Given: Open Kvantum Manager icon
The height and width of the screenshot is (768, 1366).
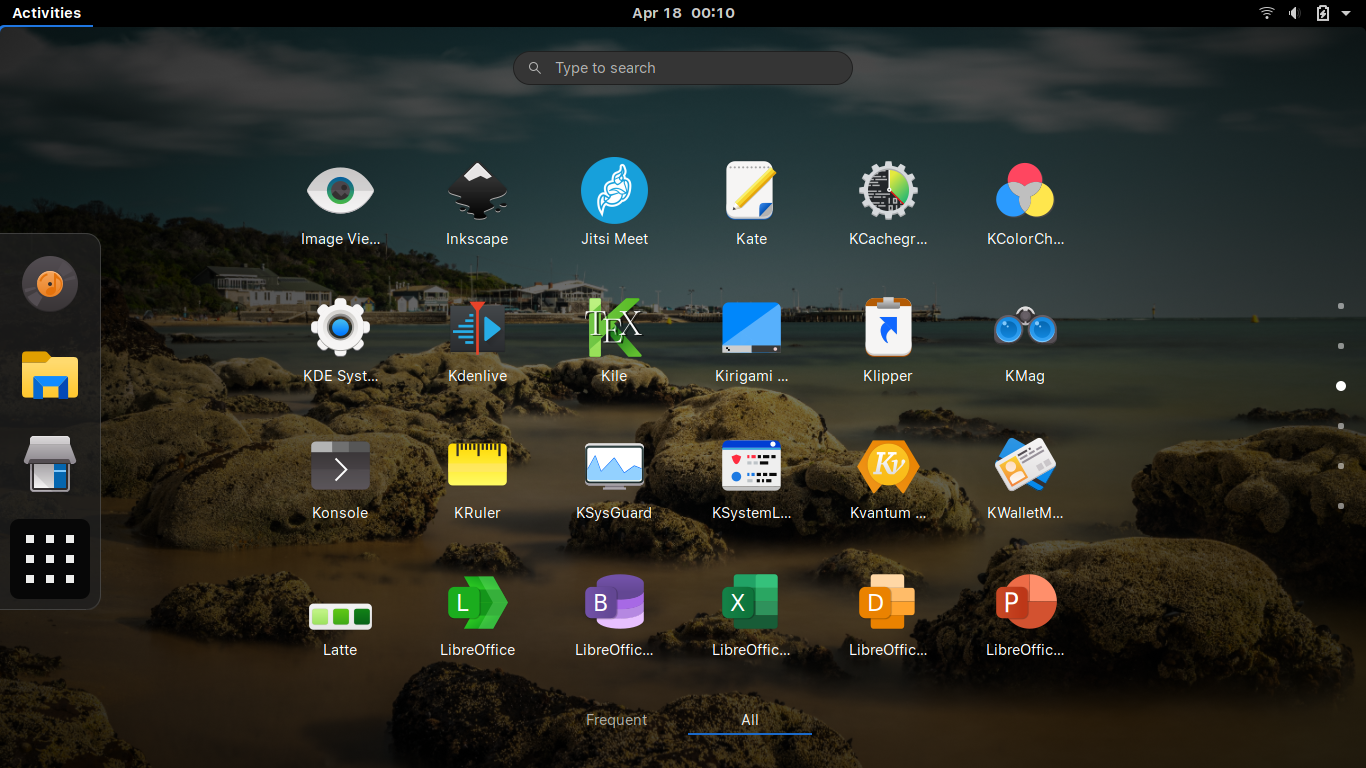Looking at the screenshot, I should [888, 466].
